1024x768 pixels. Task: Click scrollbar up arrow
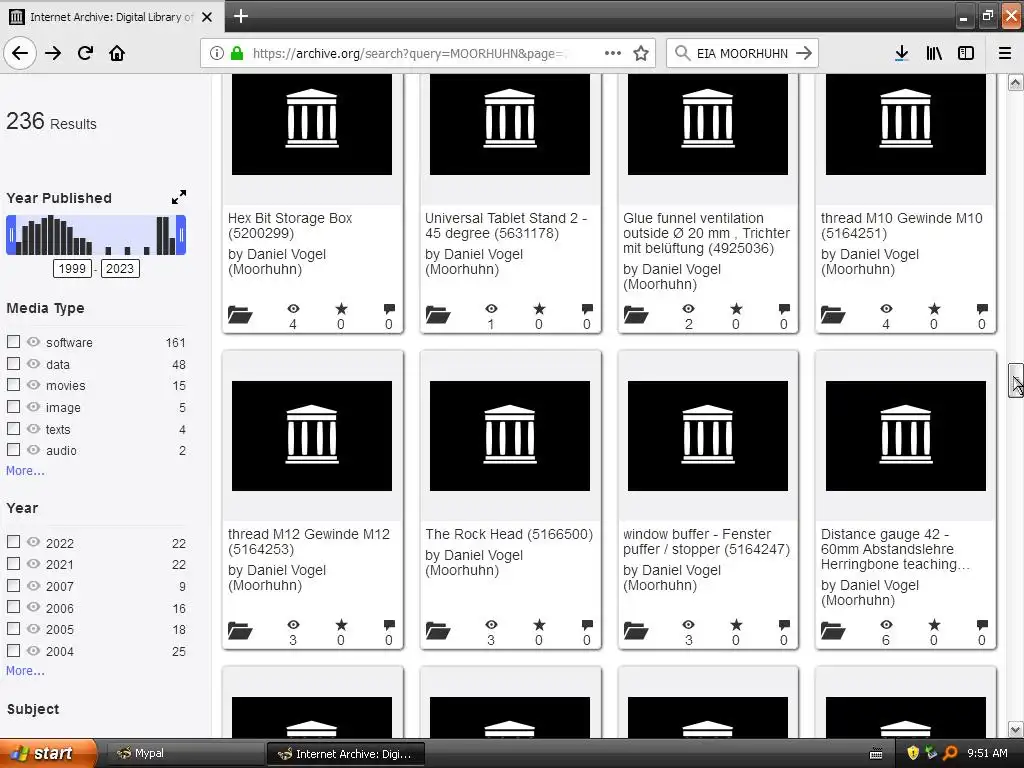pos(1015,82)
